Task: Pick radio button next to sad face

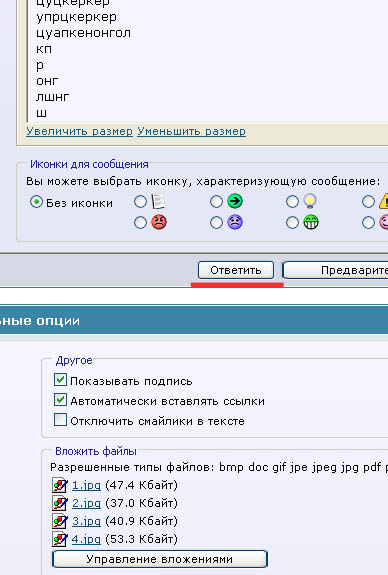Action: (216, 223)
